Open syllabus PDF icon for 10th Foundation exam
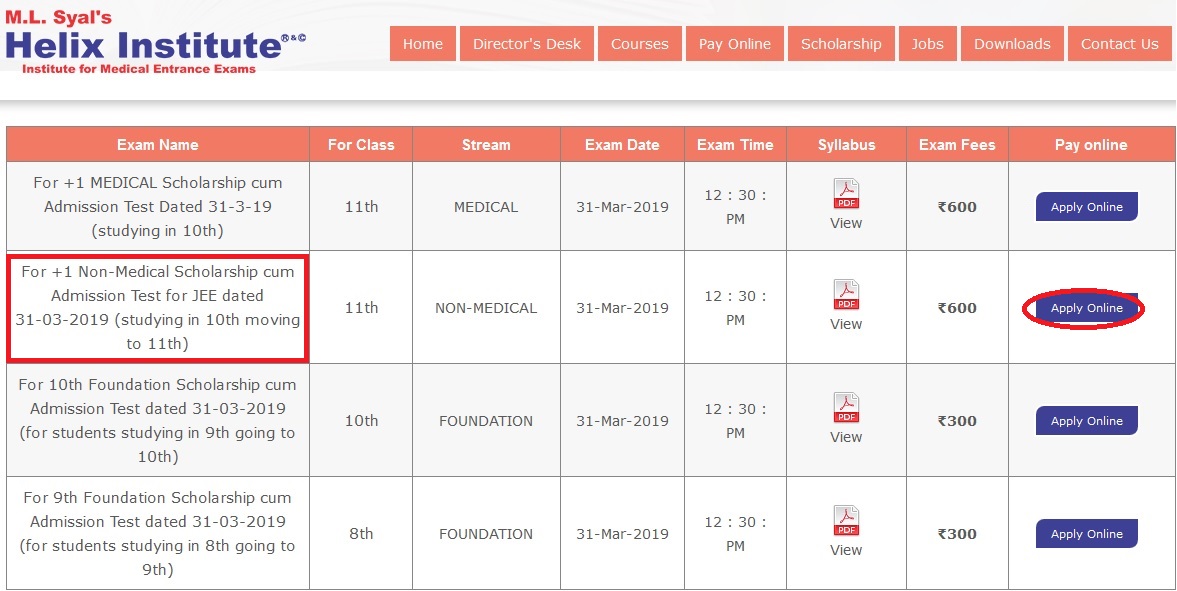Image resolution: width=1177 pixels, height=591 pixels. [846, 408]
